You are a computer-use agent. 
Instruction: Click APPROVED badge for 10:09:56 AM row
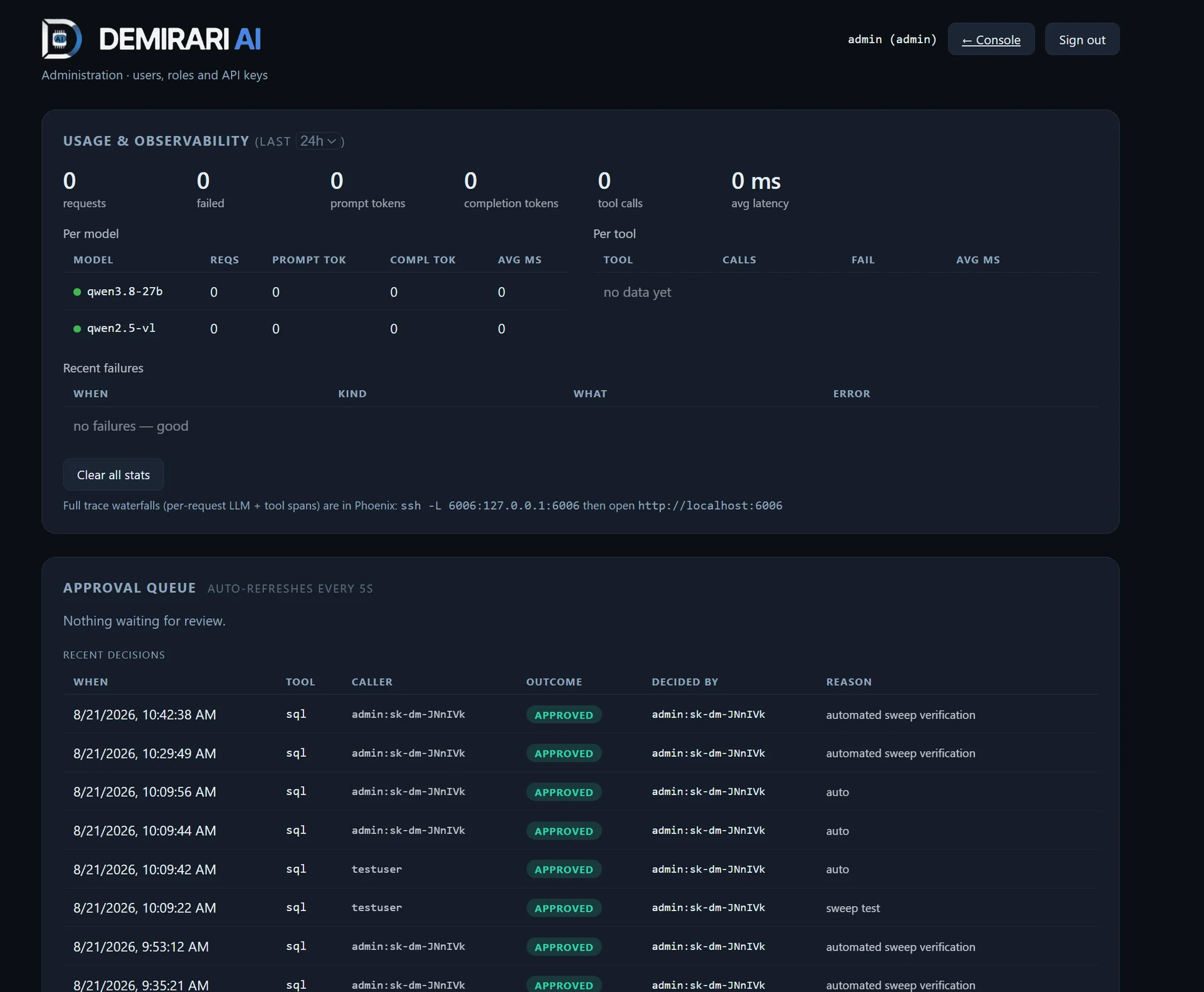(564, 792)
